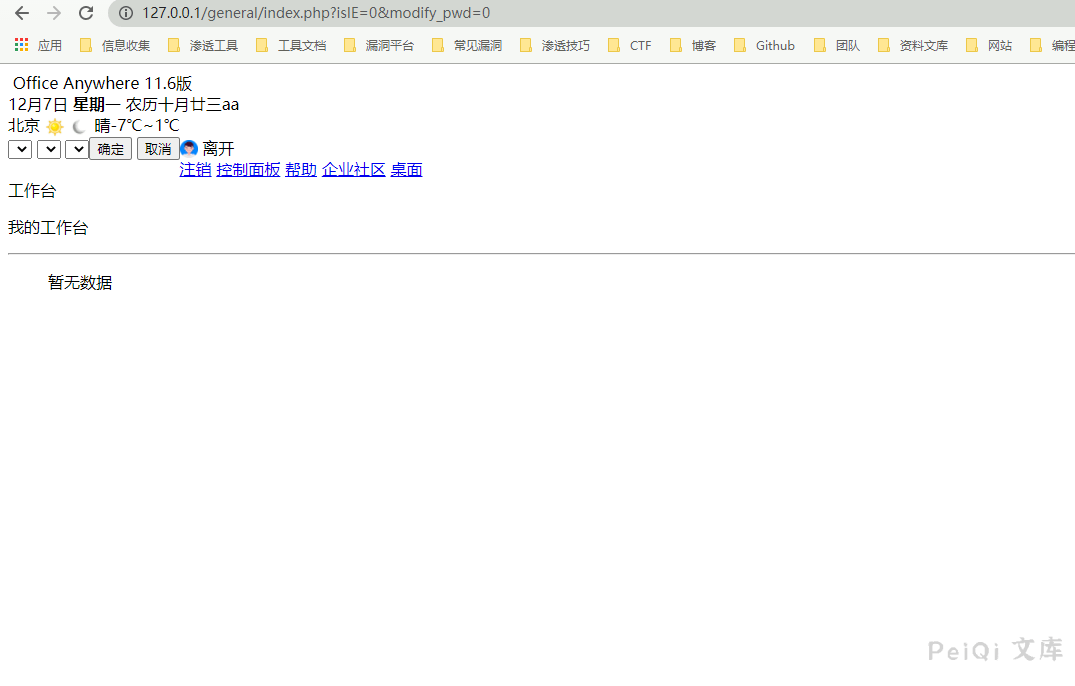
Task: Expand the second weather location dropdown
Action: pos(48,149)
